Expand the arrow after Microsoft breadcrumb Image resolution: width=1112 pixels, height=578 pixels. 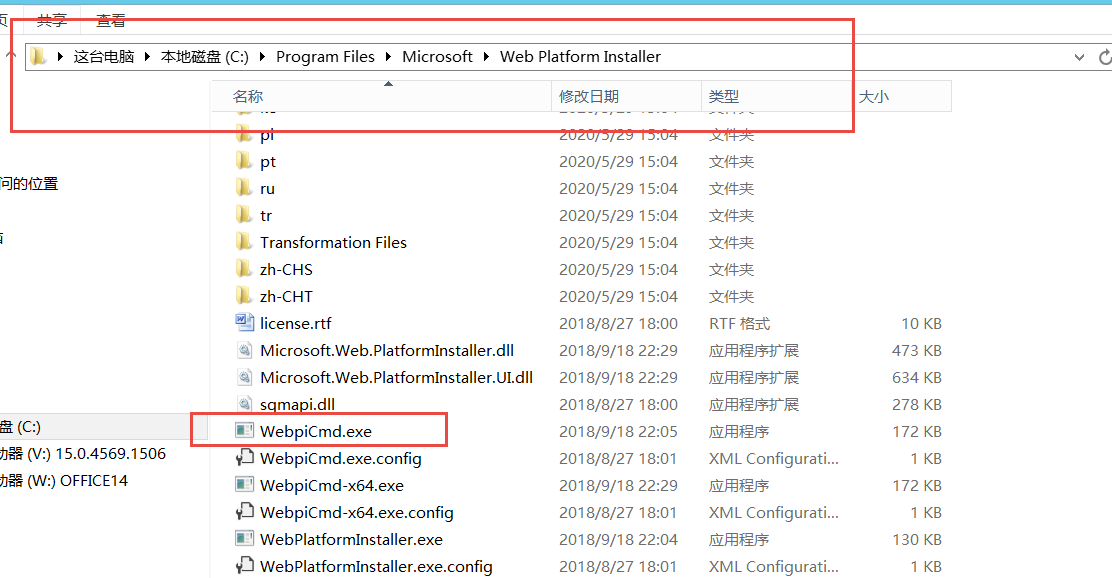(486, 57)
